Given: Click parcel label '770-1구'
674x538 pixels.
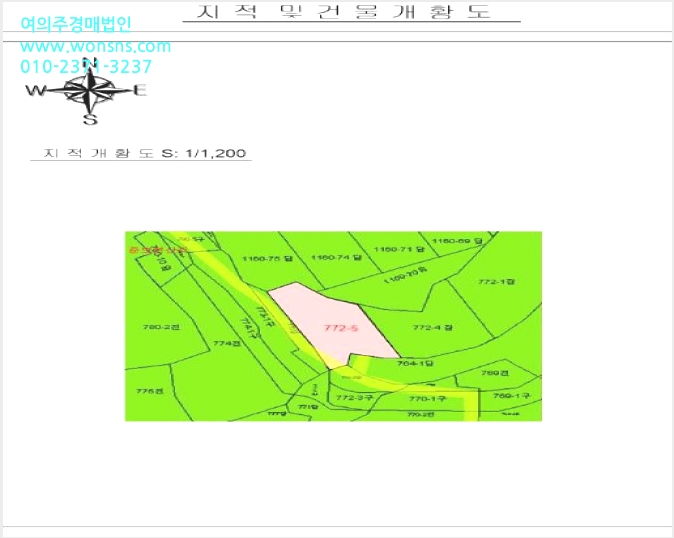Looking at the screenshot, I should [428, 399].
